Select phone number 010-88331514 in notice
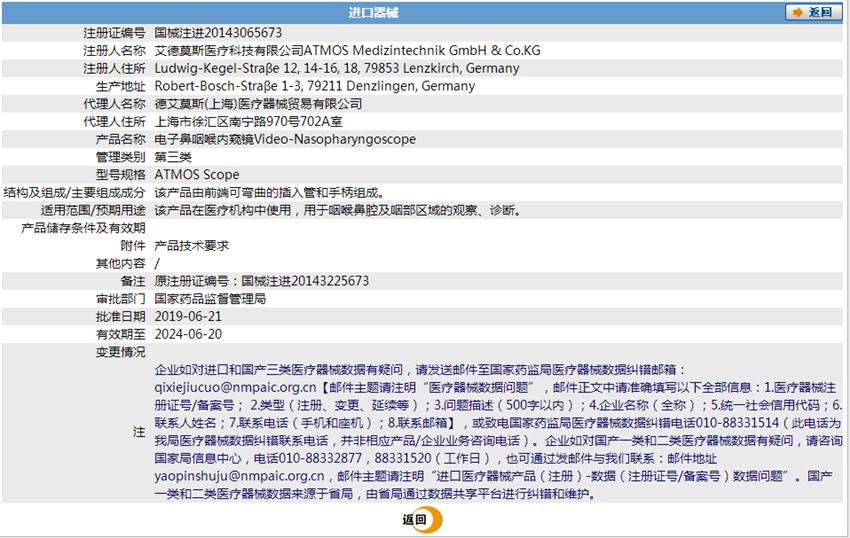This screenshot has width=850, height=538. [x=737, y=422]
